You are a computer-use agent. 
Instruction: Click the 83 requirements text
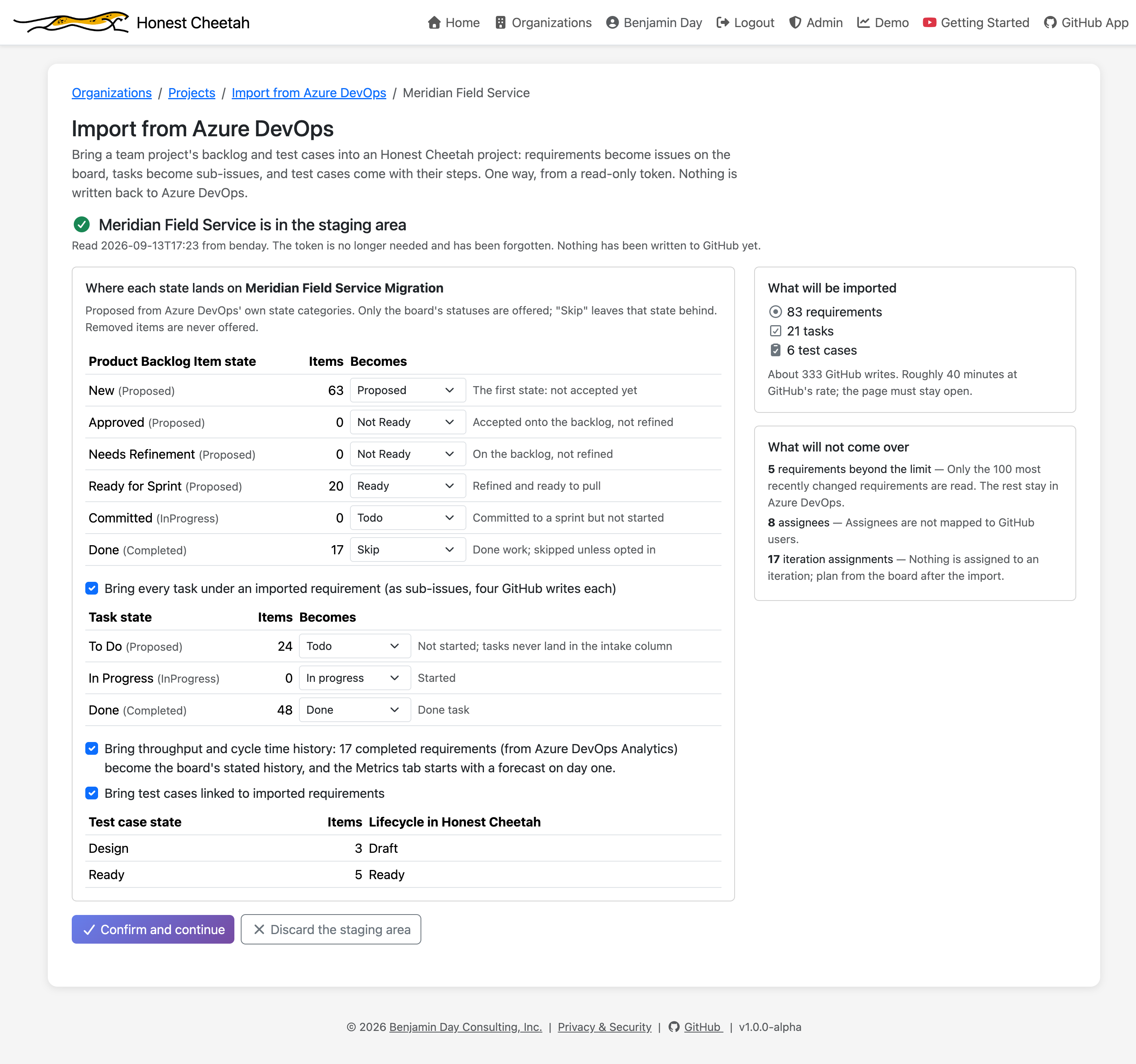pos(834,312)
